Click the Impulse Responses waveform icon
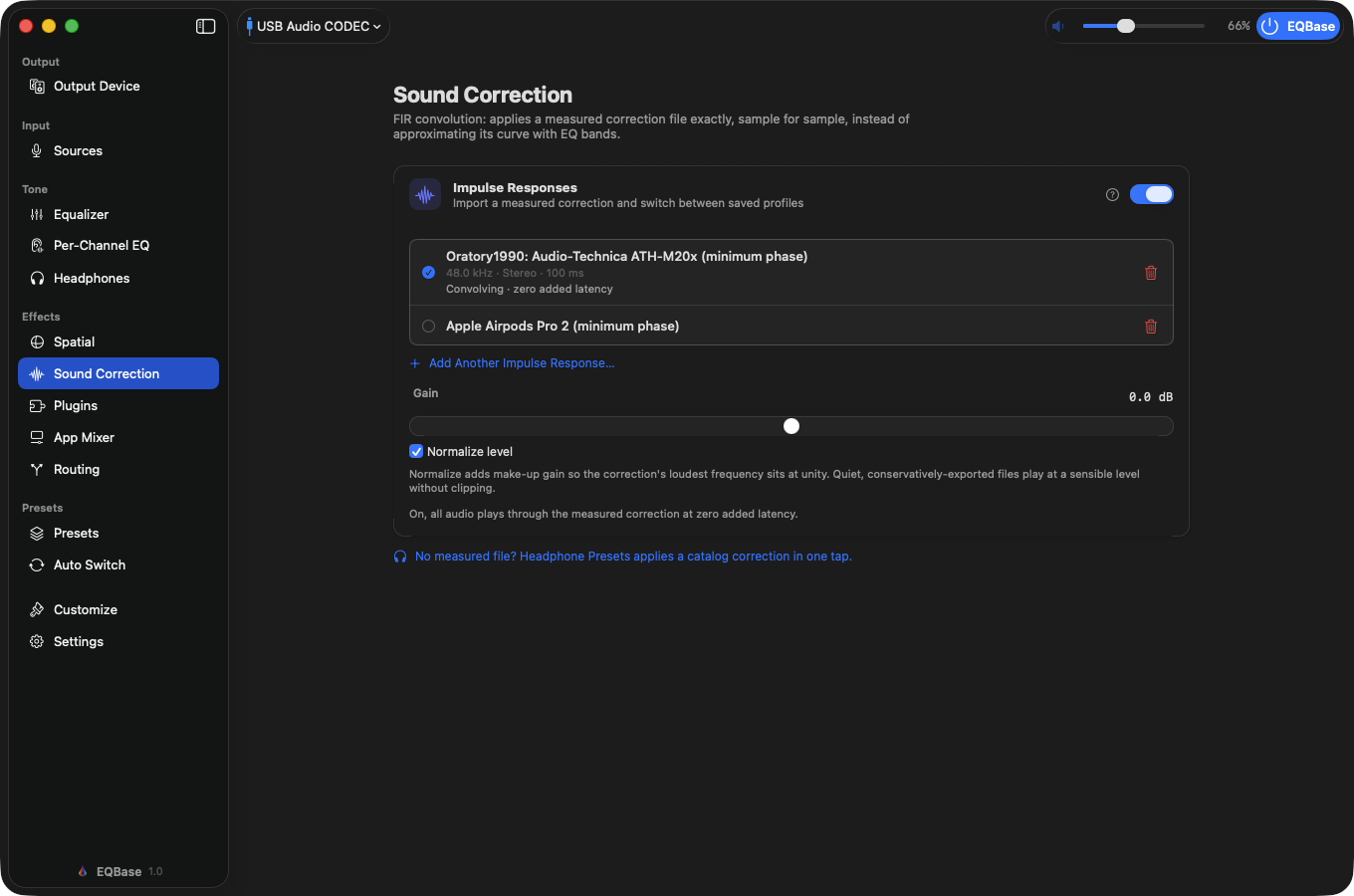 click(x=425, y=195)
